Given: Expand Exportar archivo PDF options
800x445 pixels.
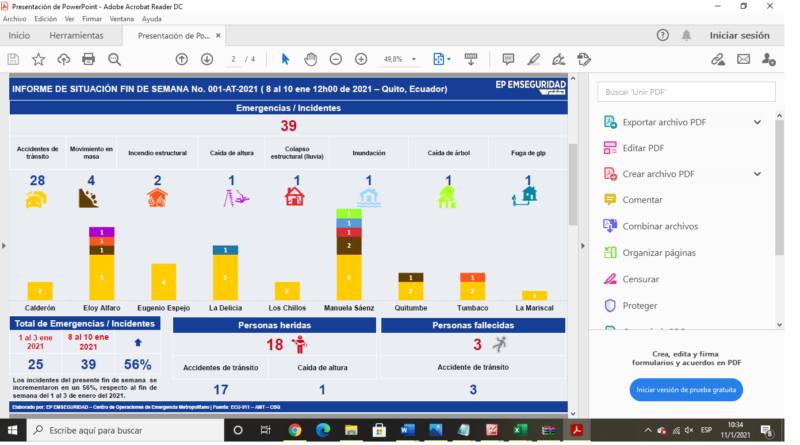Looking at the screenshot, I should point(757,122).
